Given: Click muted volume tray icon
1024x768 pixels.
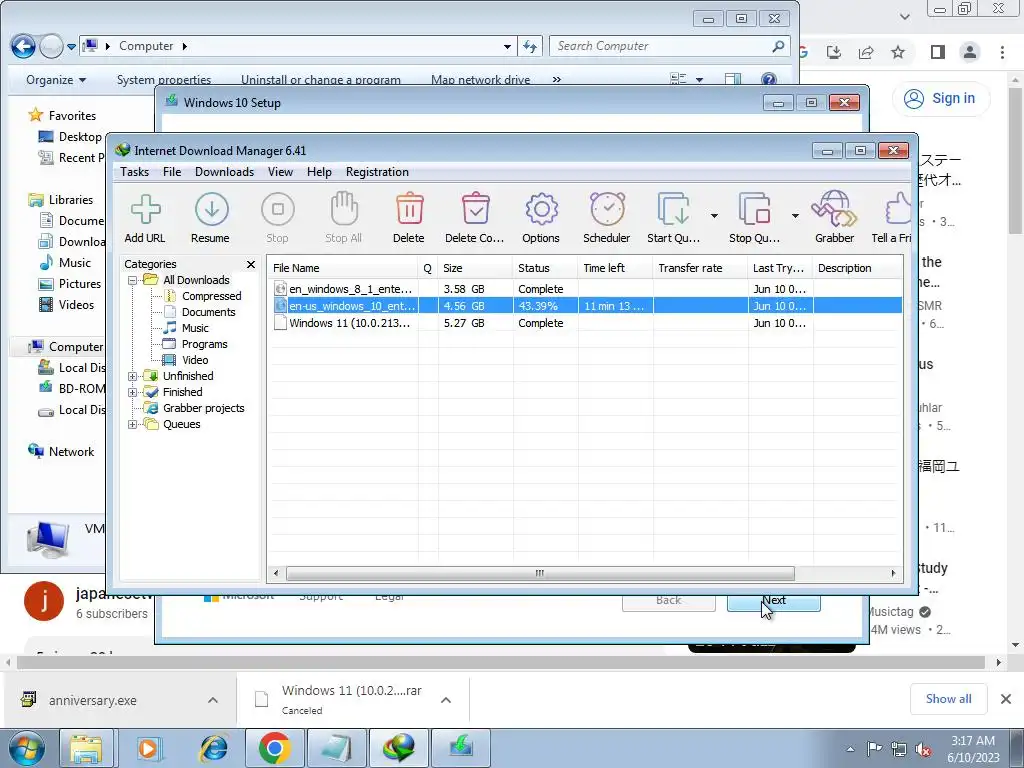Looking at the screenshot, I should point(923,749).
